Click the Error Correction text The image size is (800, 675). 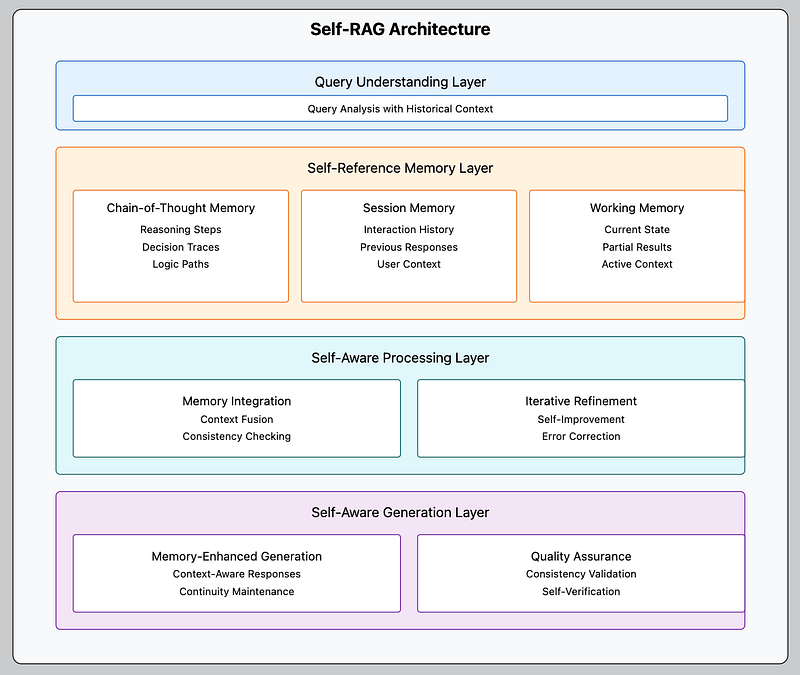[581, 437]
